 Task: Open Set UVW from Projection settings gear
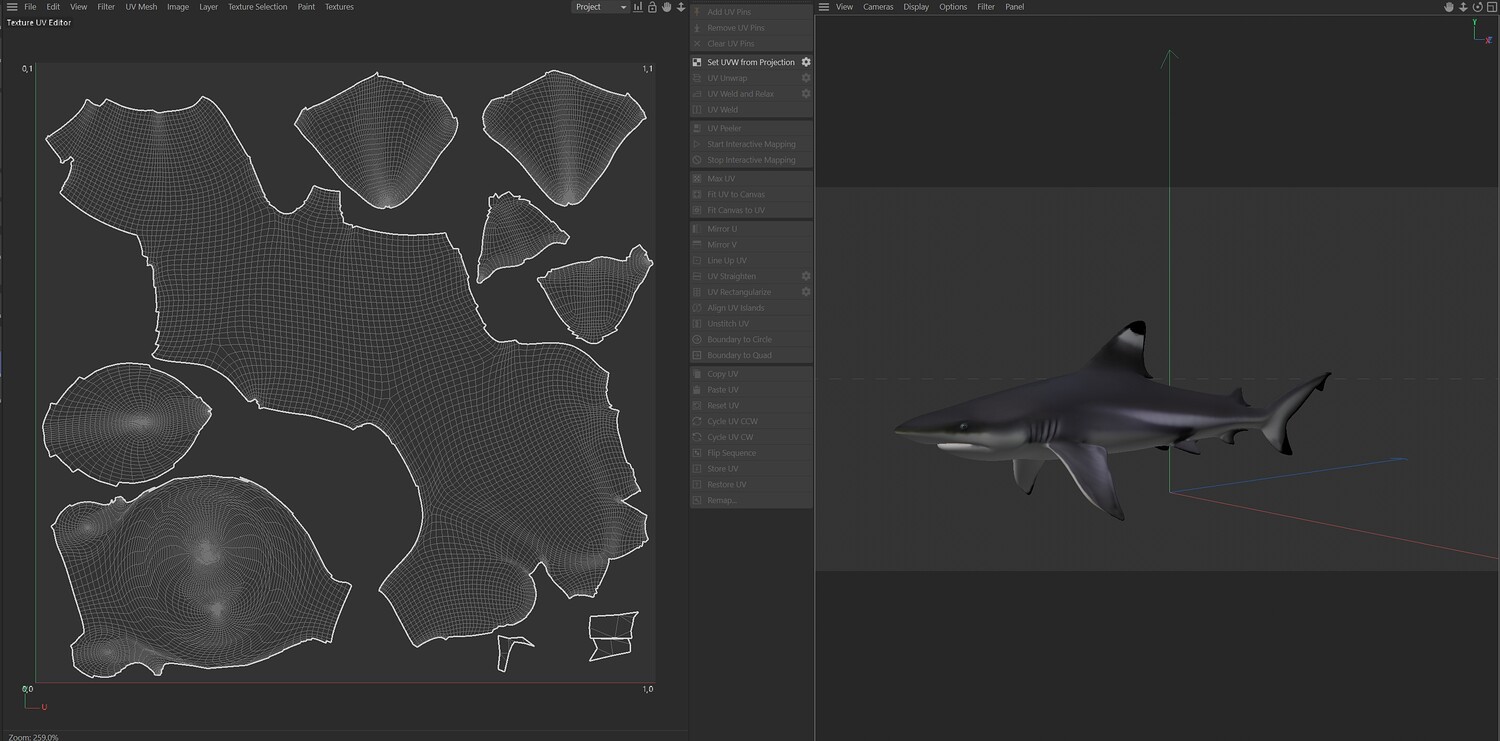806,62
